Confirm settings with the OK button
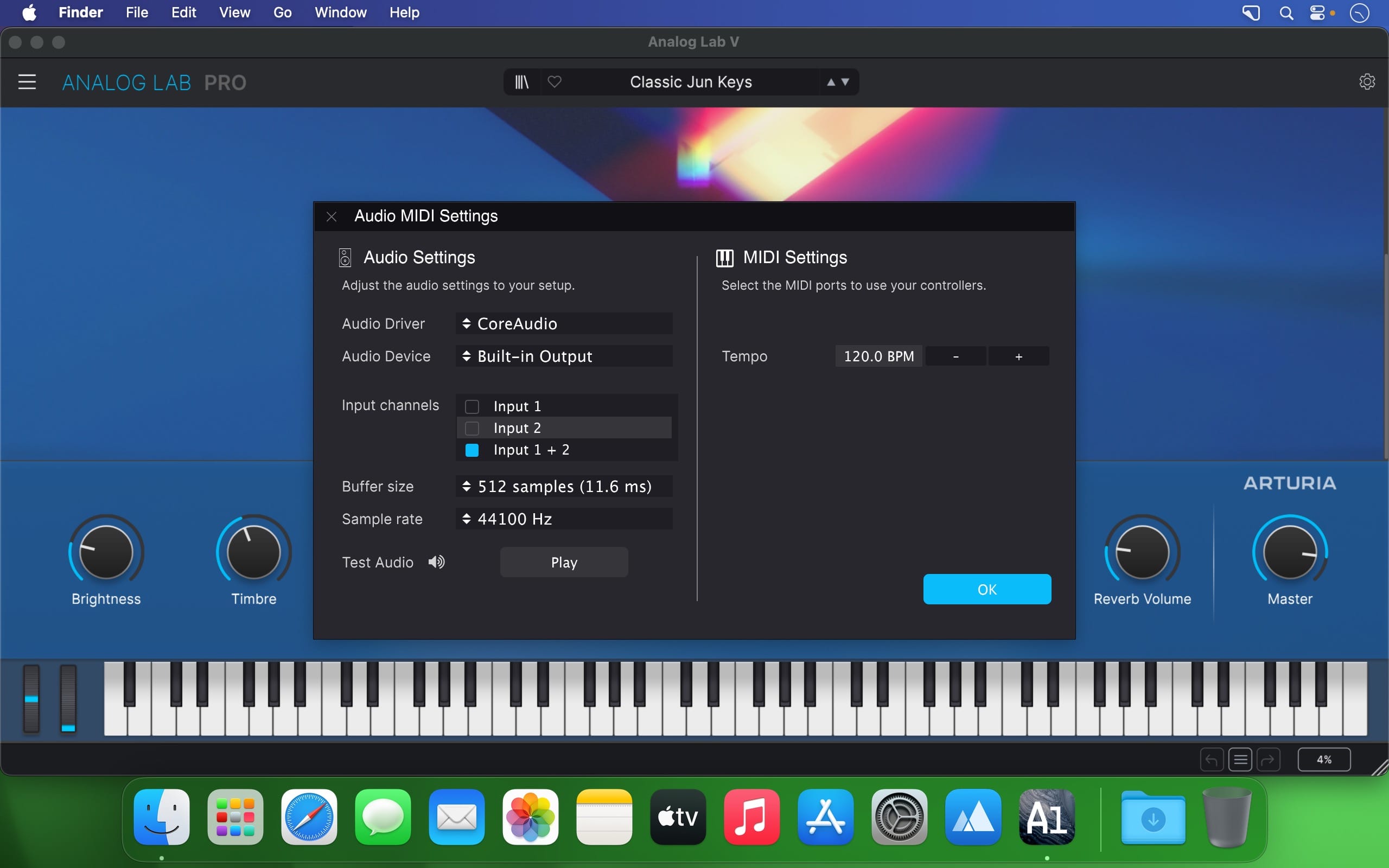 986,589
